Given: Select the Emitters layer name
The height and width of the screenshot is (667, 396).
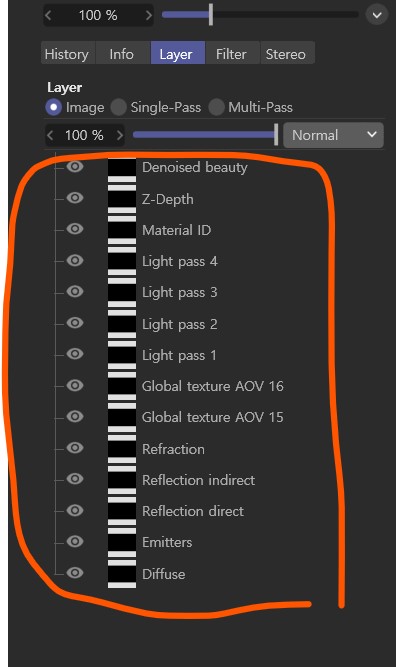Looking at the screenshot, I should coord(167,542).
